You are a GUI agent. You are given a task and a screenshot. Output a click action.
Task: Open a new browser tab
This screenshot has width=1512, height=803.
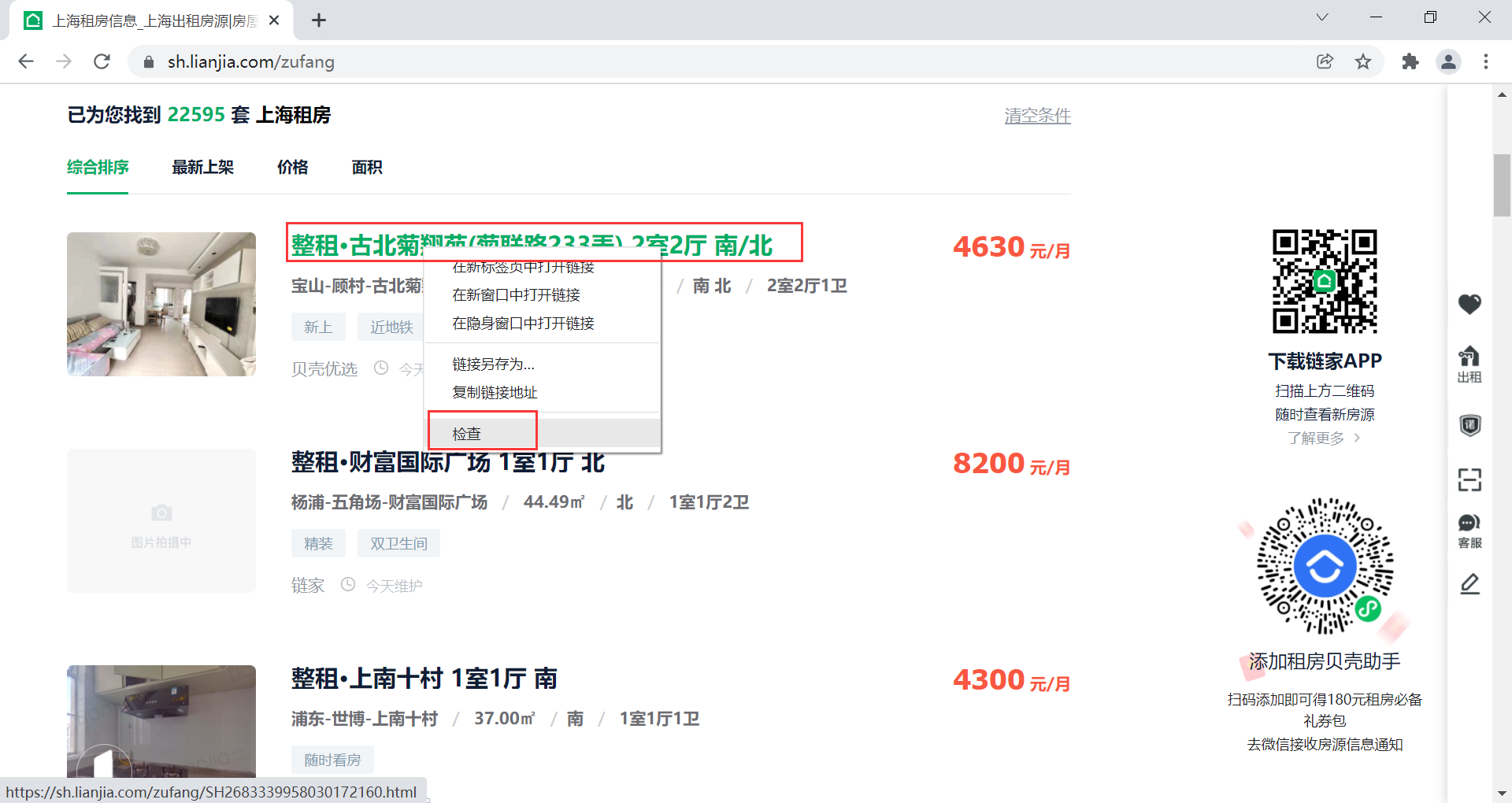tap(319, 20)
